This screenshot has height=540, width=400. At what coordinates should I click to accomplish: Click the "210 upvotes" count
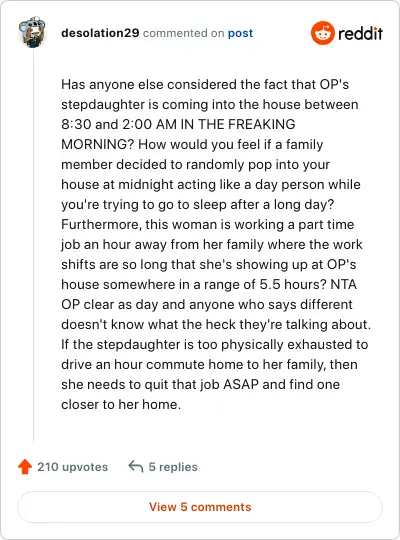73,467
